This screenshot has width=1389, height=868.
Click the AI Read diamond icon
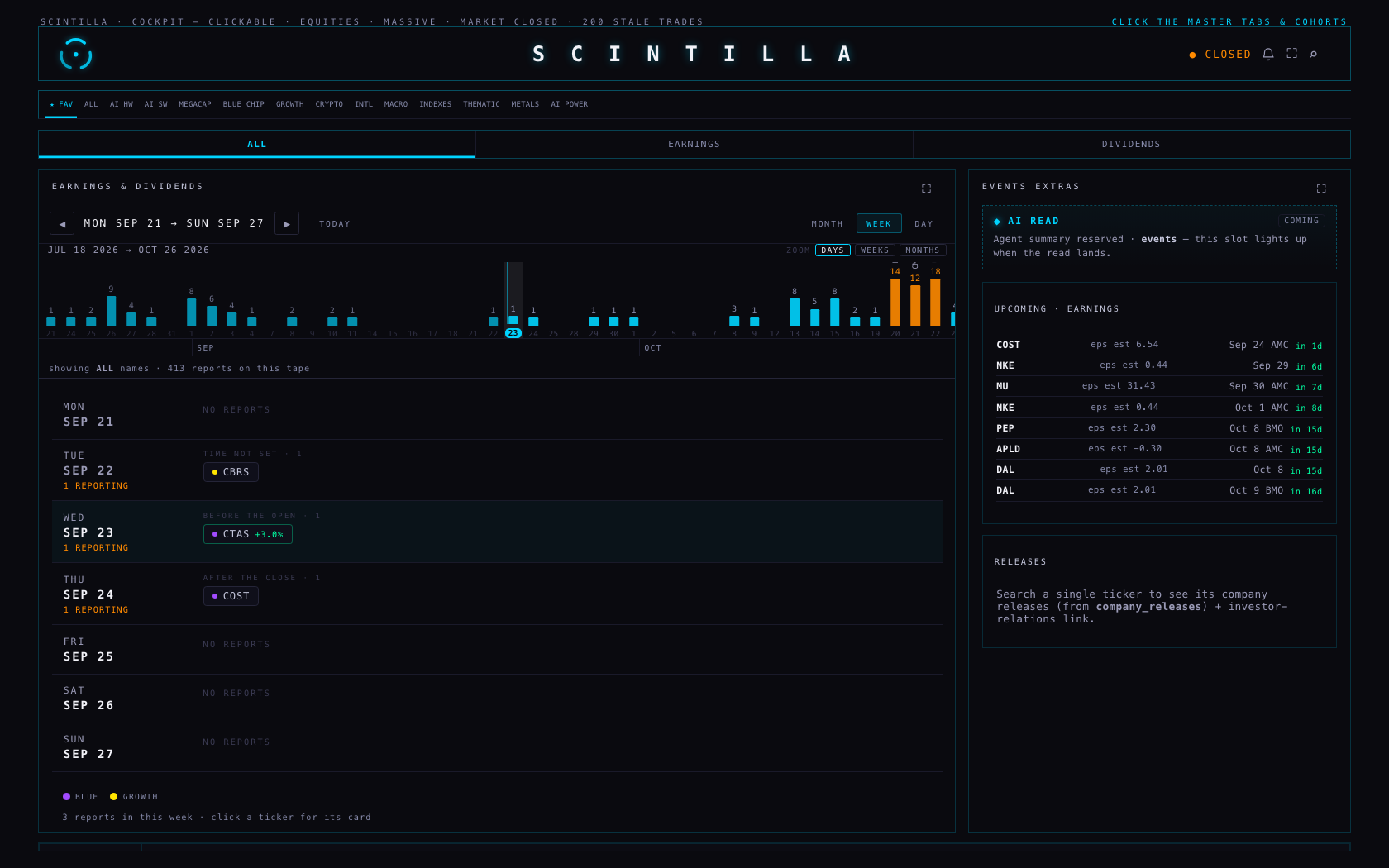coord(997,221)
